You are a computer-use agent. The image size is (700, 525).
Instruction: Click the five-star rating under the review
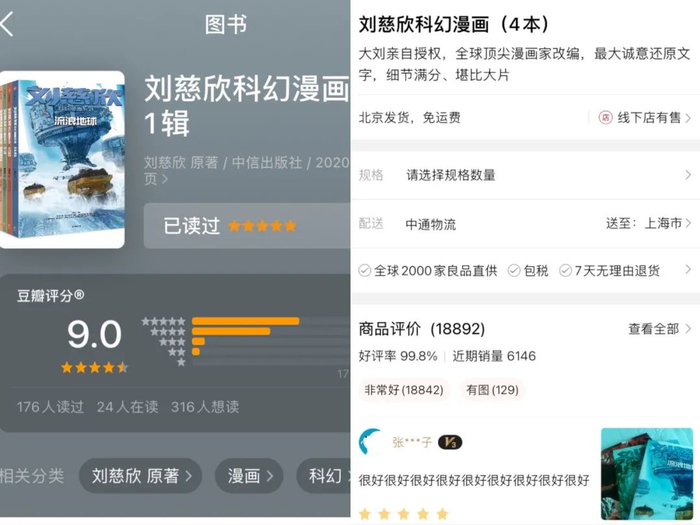(x=403, y=513)
